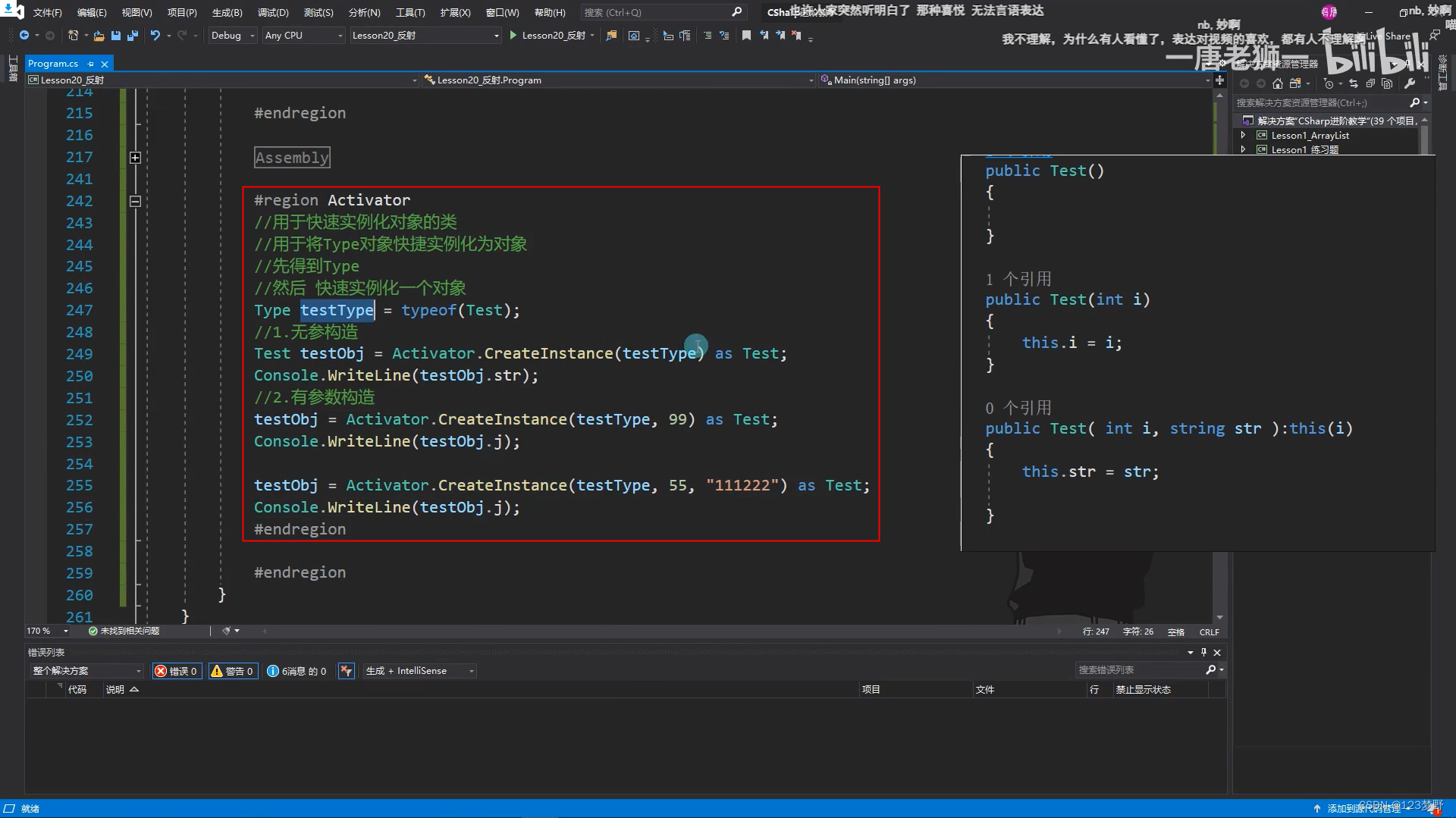This screenshot has width=1456, height=818.
Task: Uncomment selected lines icon
Action: click(724, 36)
